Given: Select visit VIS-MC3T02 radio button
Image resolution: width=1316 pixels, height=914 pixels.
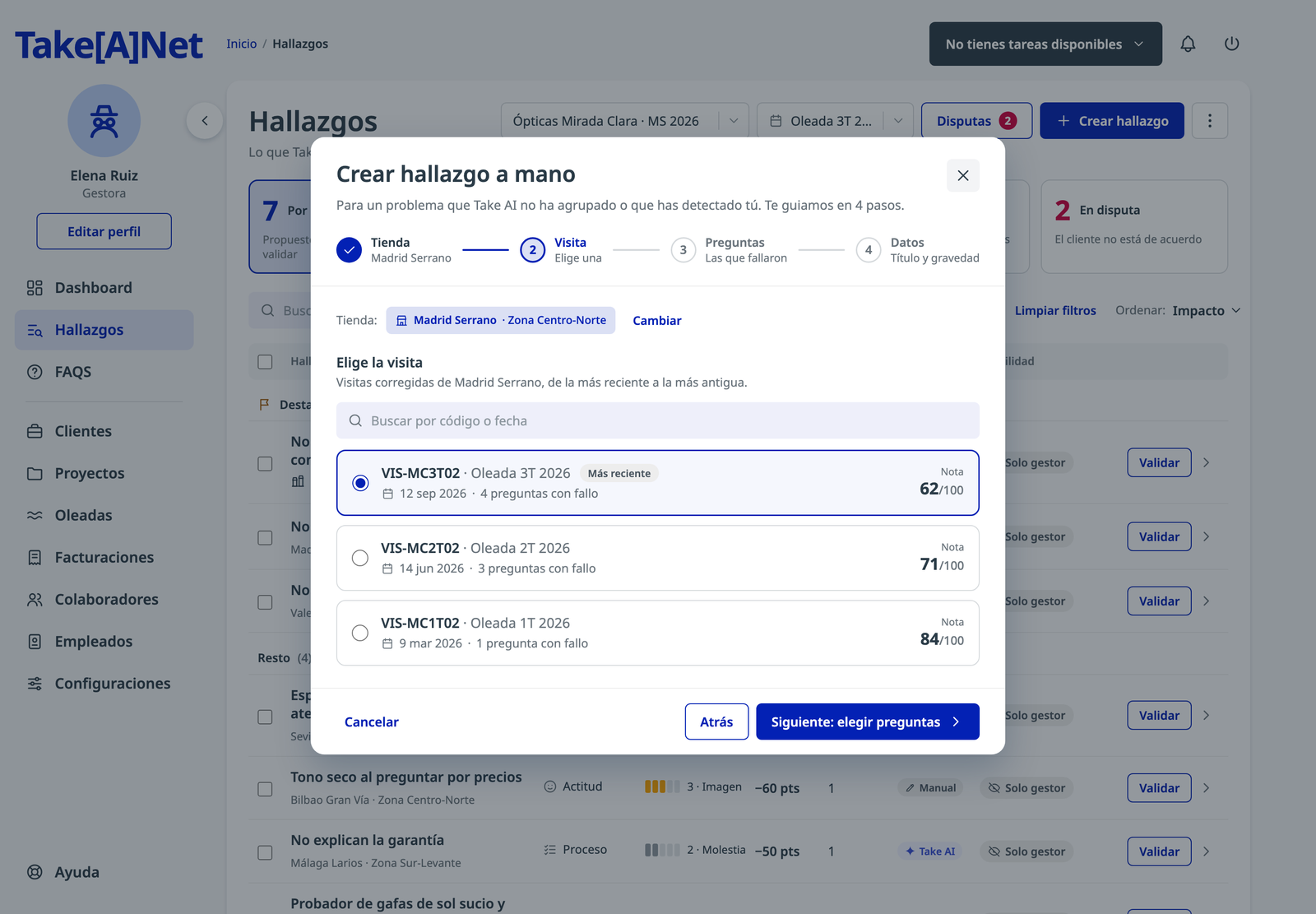Looking at the screenshot, I should pyautogui.click(x=360, y=483).
